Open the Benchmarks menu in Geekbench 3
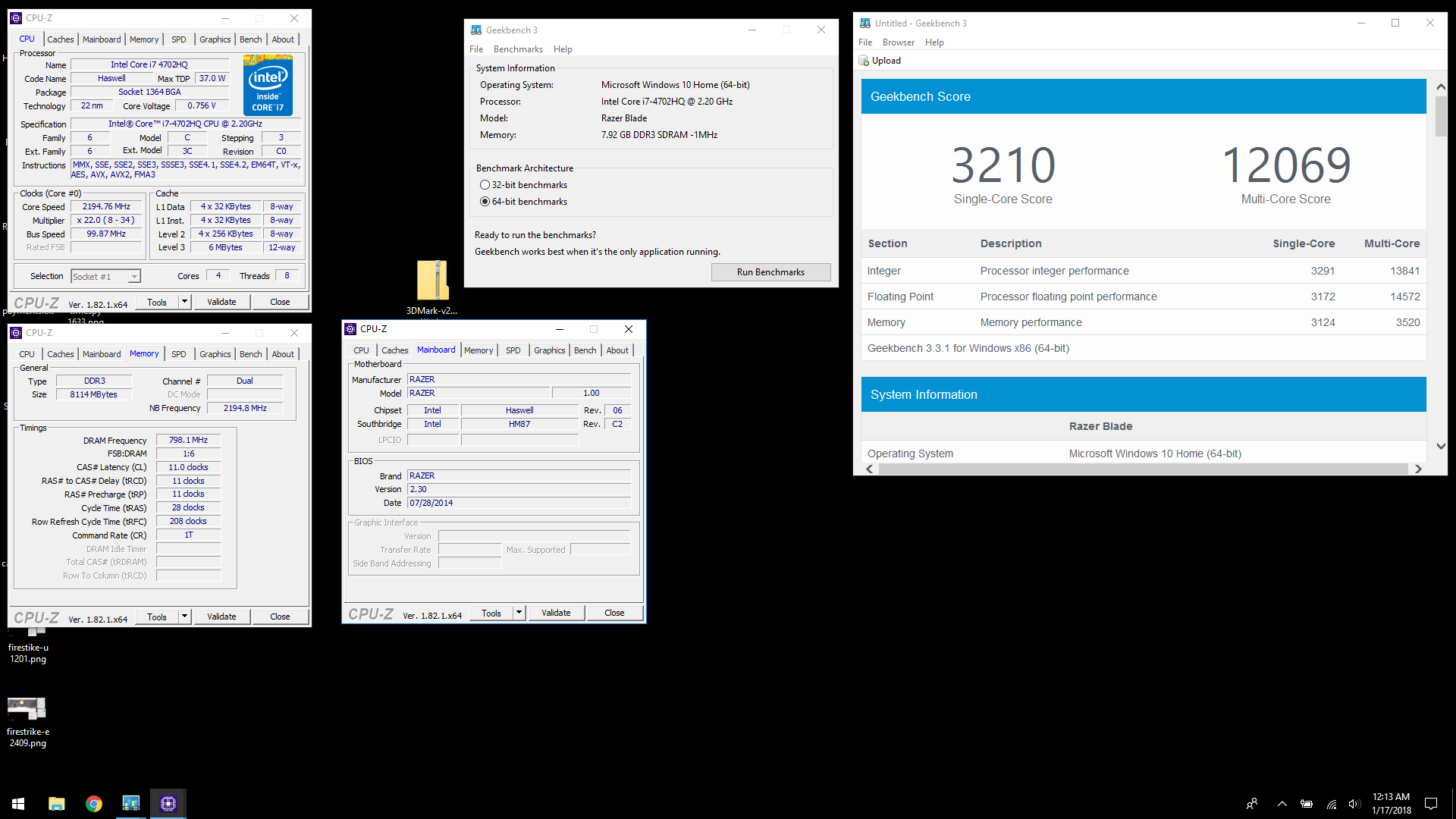The width and height of the screenshot is (1456, 819). (x=518, y=49)
